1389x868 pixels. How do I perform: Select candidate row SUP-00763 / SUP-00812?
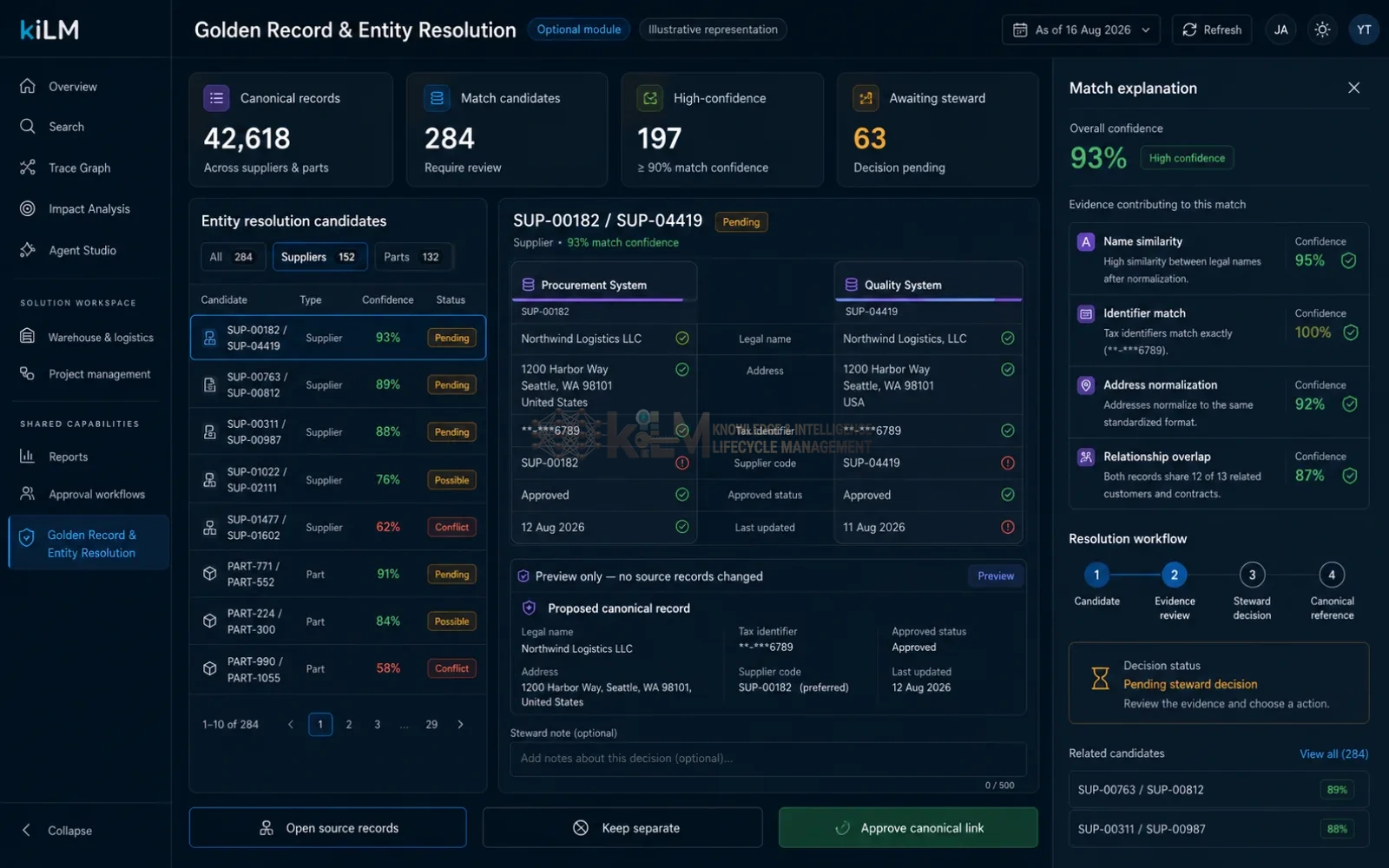tap(338, 385)
